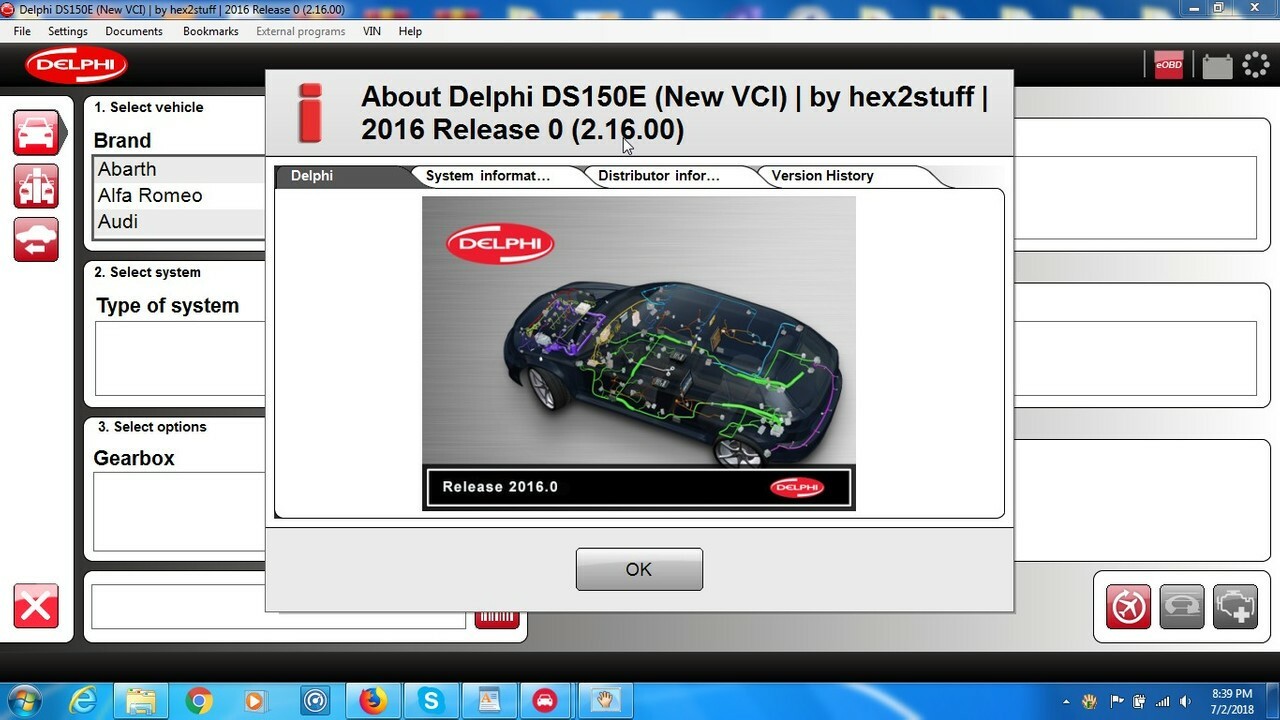Click the battery status icon
The image size is (1280, 720).
1216,66
